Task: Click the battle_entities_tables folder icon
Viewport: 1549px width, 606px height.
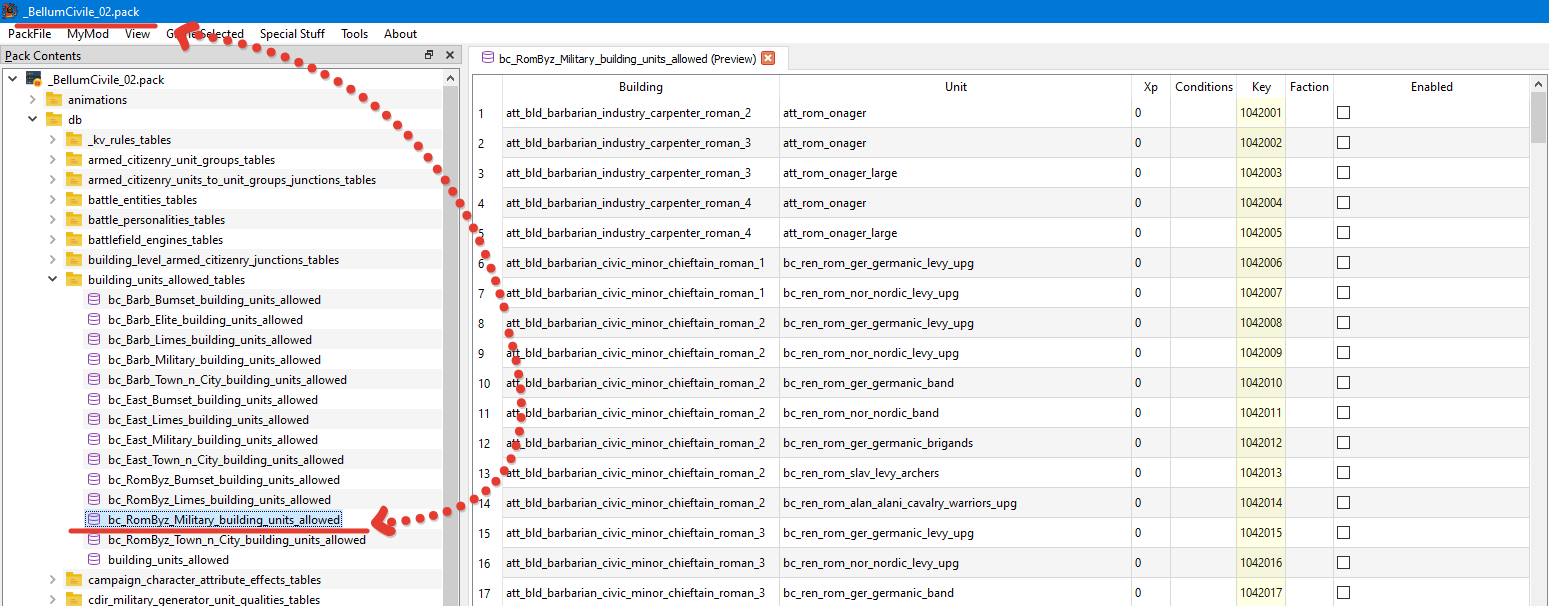Action: point(74,200)
